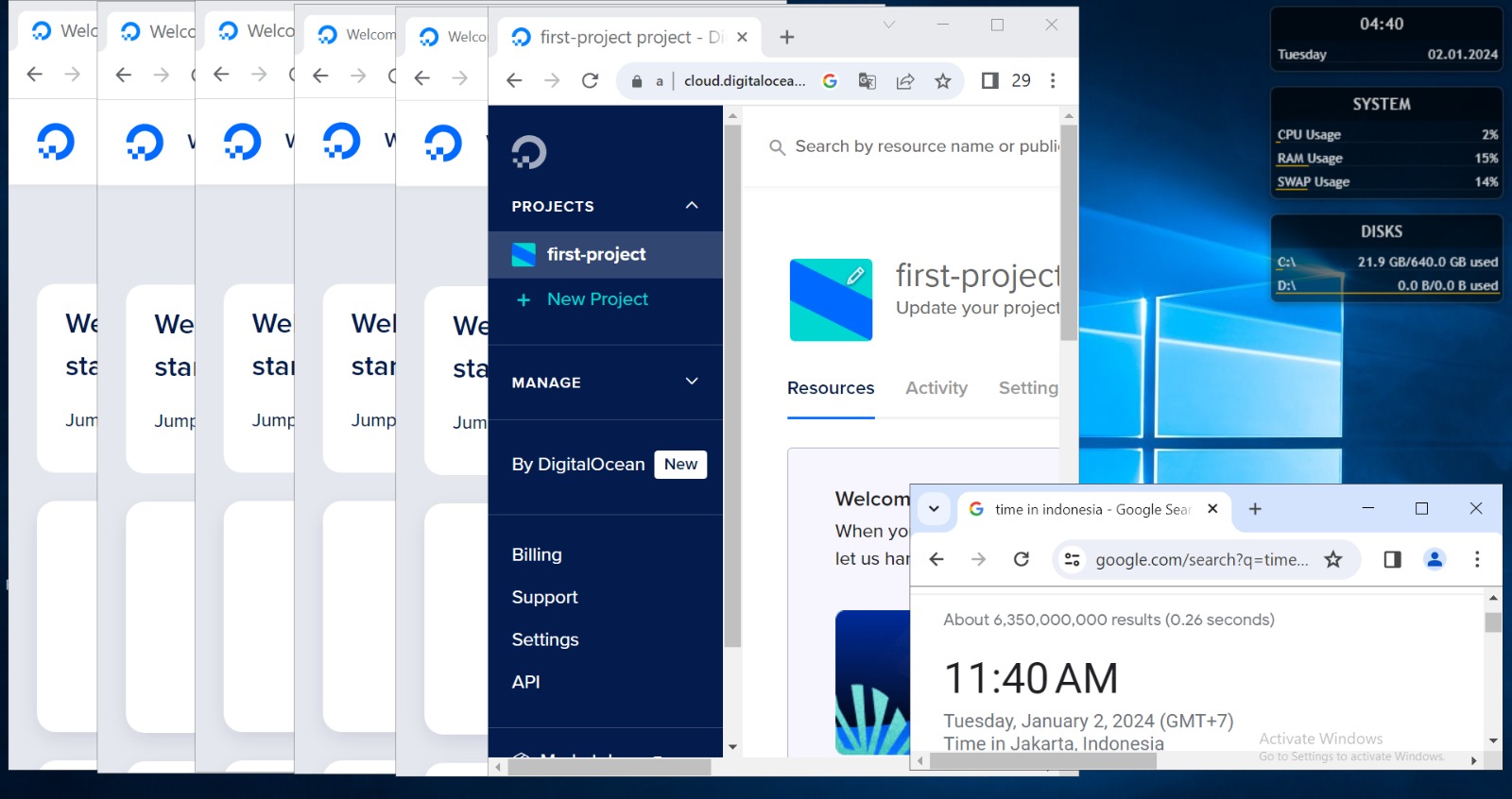Open Support from the sidebar
The height and width of the screenshot is (799, 1512).
coord(544,598)
